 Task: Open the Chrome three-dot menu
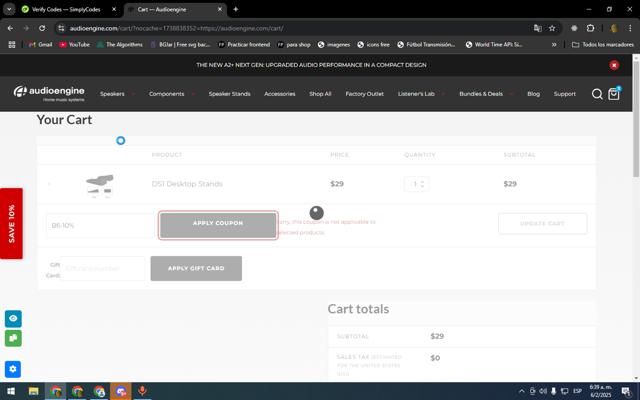[x=630, y=28]
